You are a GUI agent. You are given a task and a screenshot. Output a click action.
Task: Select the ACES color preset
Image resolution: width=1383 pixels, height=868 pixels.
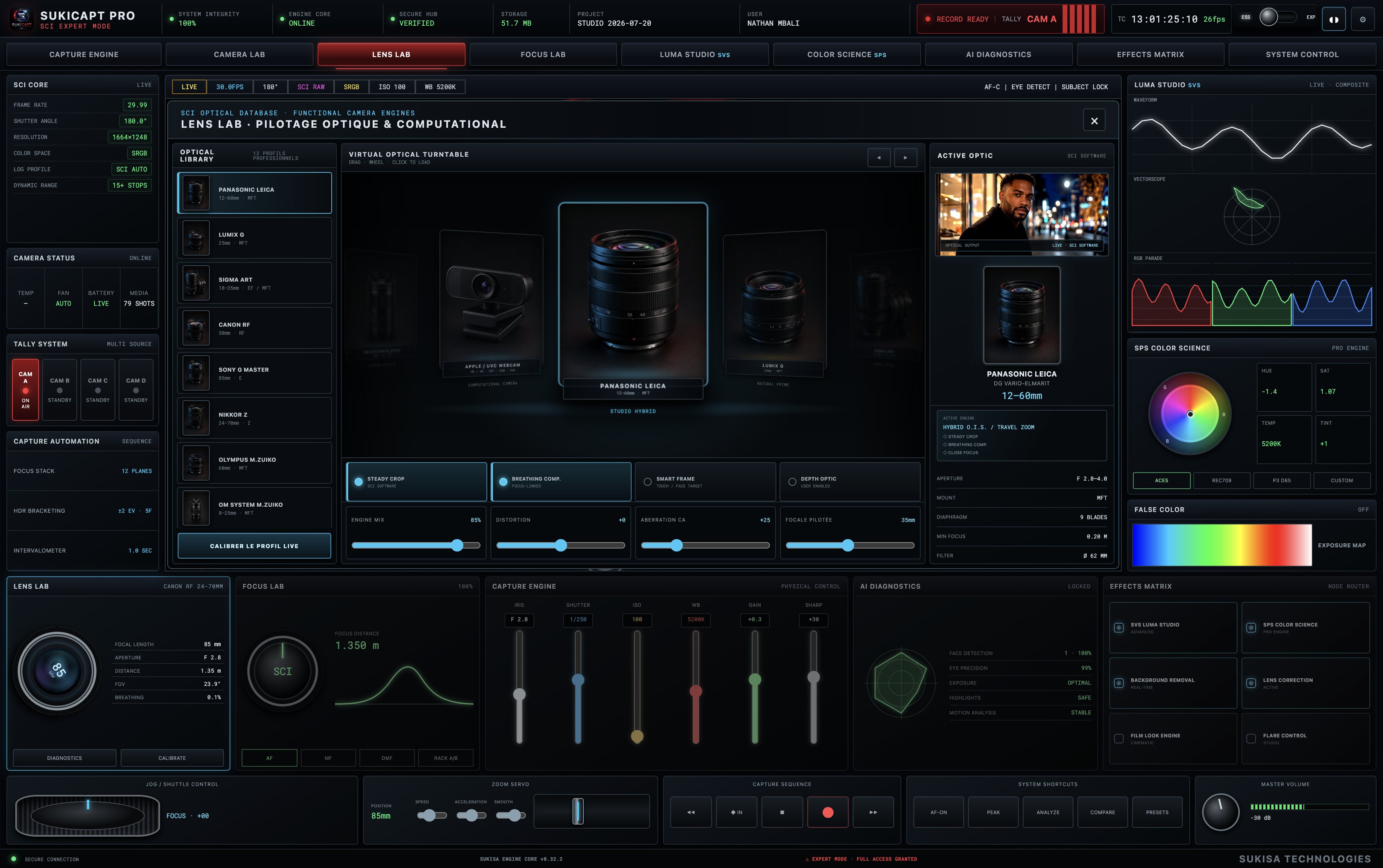point(1161,481)
